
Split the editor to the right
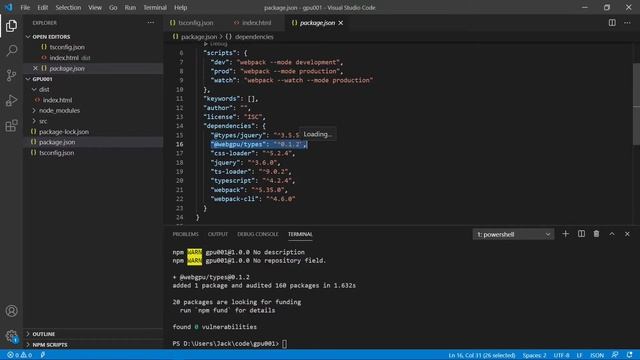(612, 23)
